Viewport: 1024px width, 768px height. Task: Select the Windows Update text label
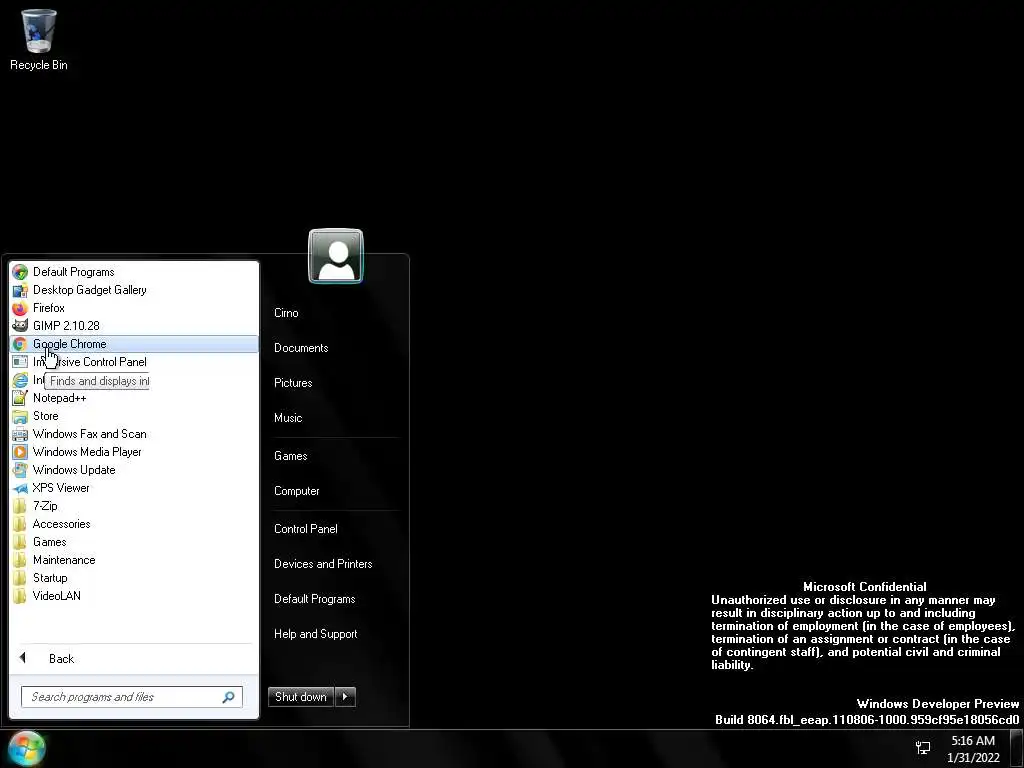tap(74, 470)
